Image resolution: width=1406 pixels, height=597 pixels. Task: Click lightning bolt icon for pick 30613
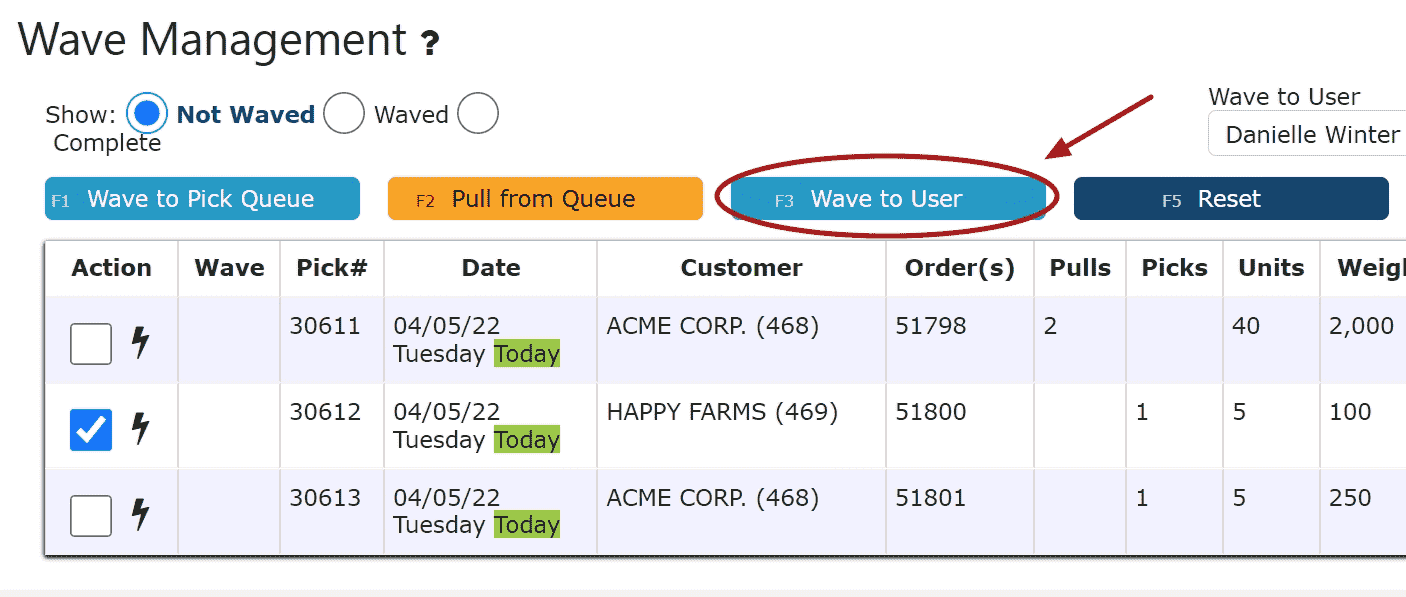pos(141,514)
